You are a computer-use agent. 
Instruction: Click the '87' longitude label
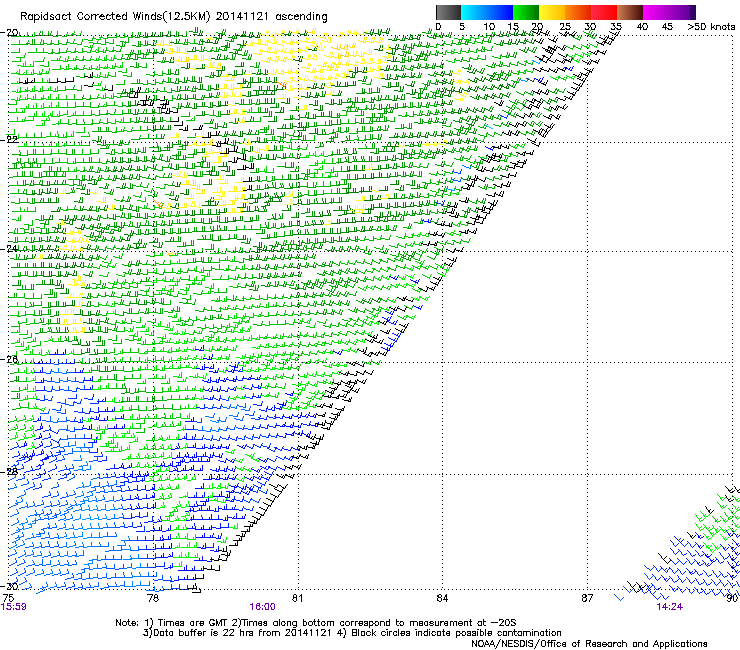tap(587, 598)
